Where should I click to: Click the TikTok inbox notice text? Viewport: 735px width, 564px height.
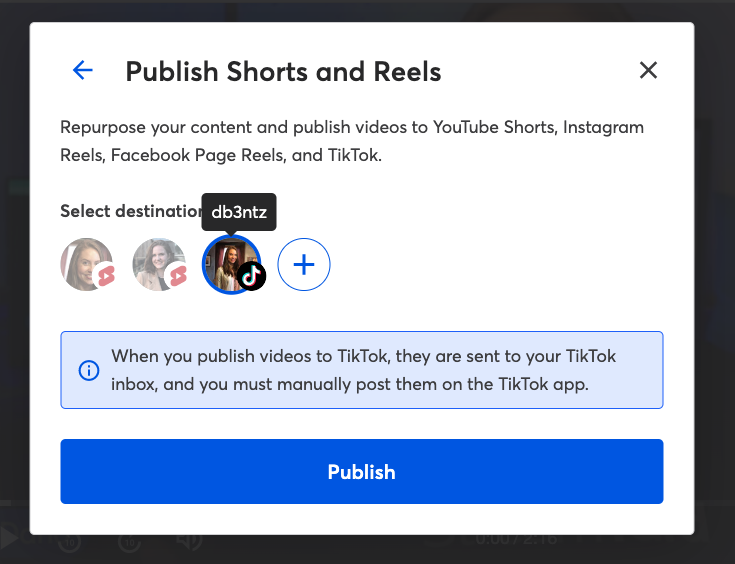point(363,370)
